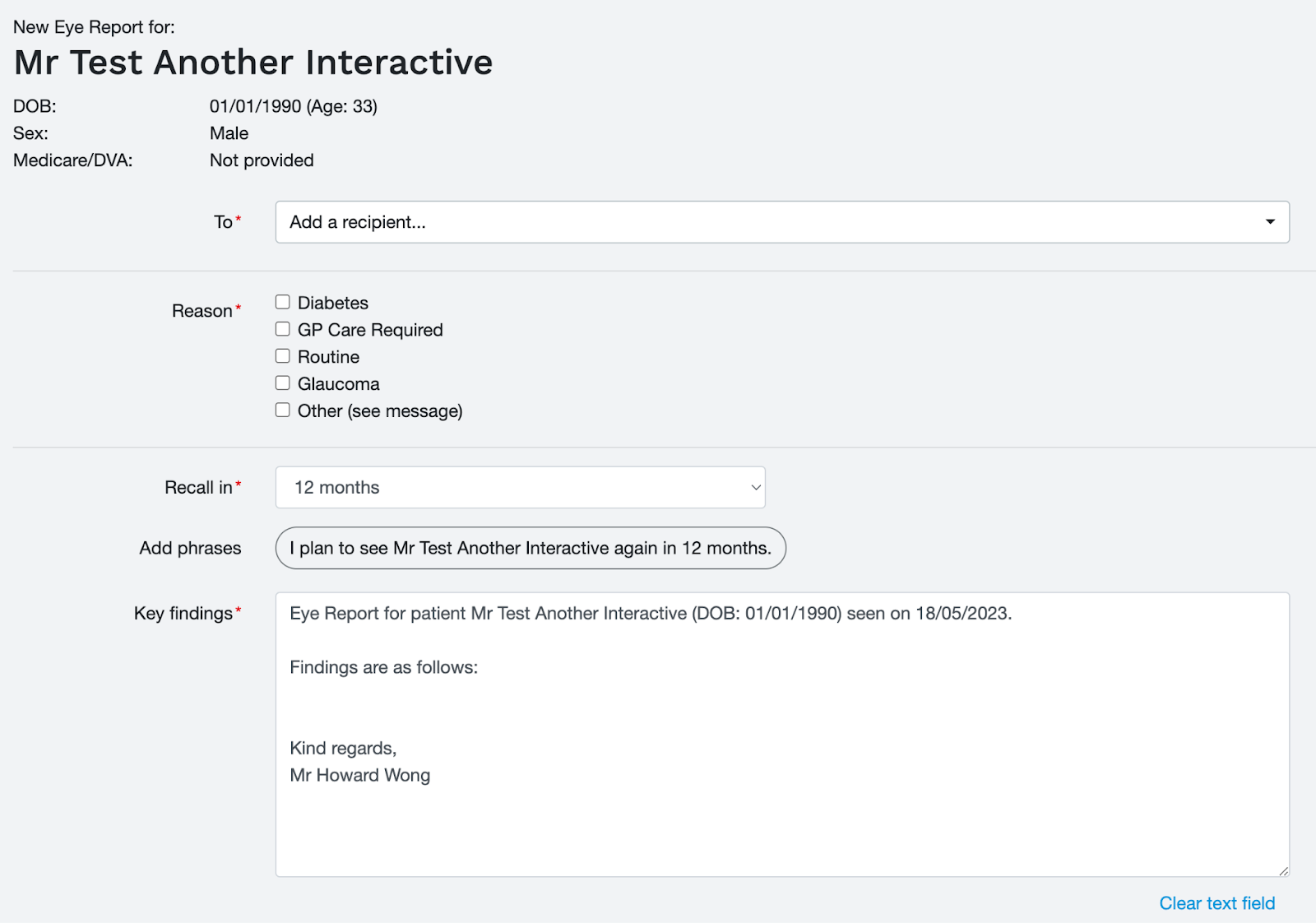Check the Diabetes checkbox
Viewport: 1316px width, 923px height.
click(282, 301)
